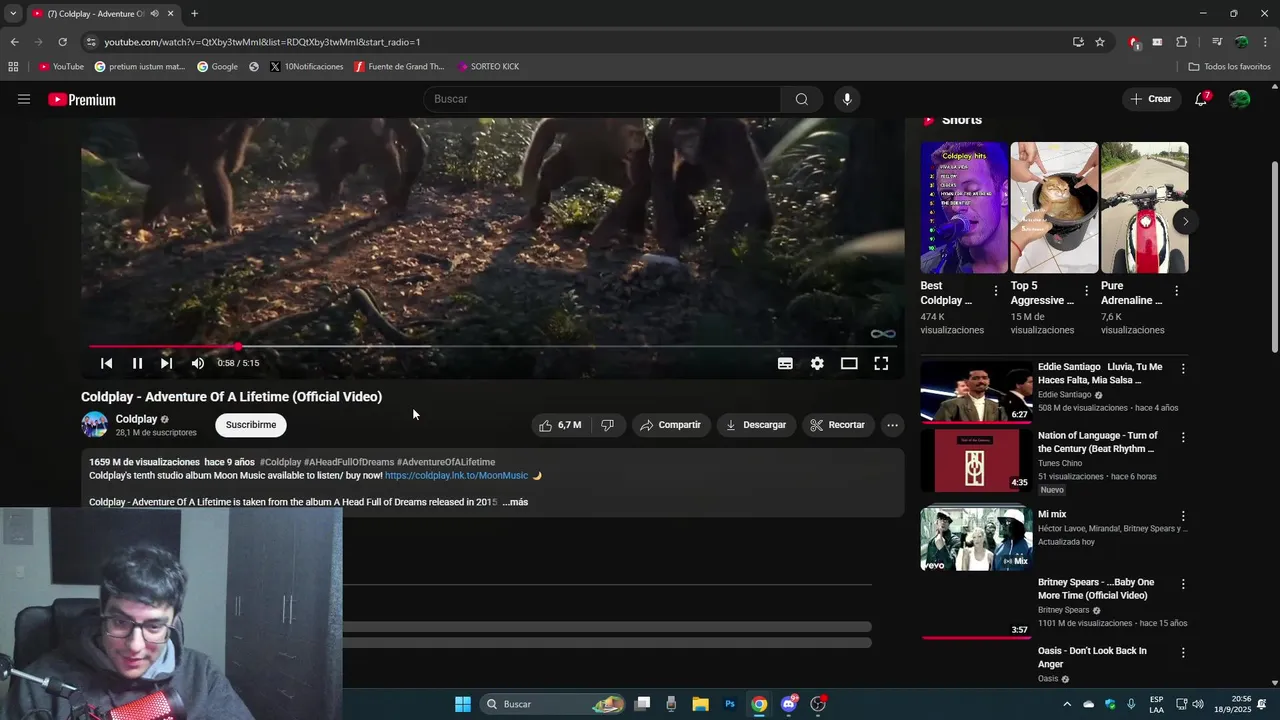Open Photoshop from the taskbar
1280x720 pixels.
point(730,704)
